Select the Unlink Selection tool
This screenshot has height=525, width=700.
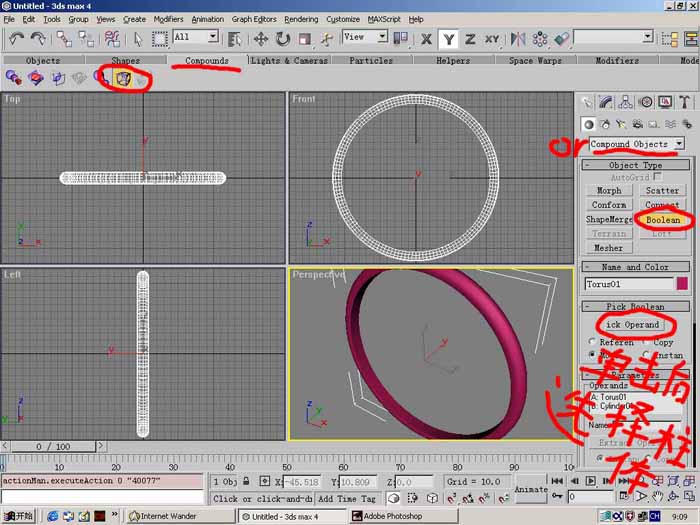click(x=86, y=39)
